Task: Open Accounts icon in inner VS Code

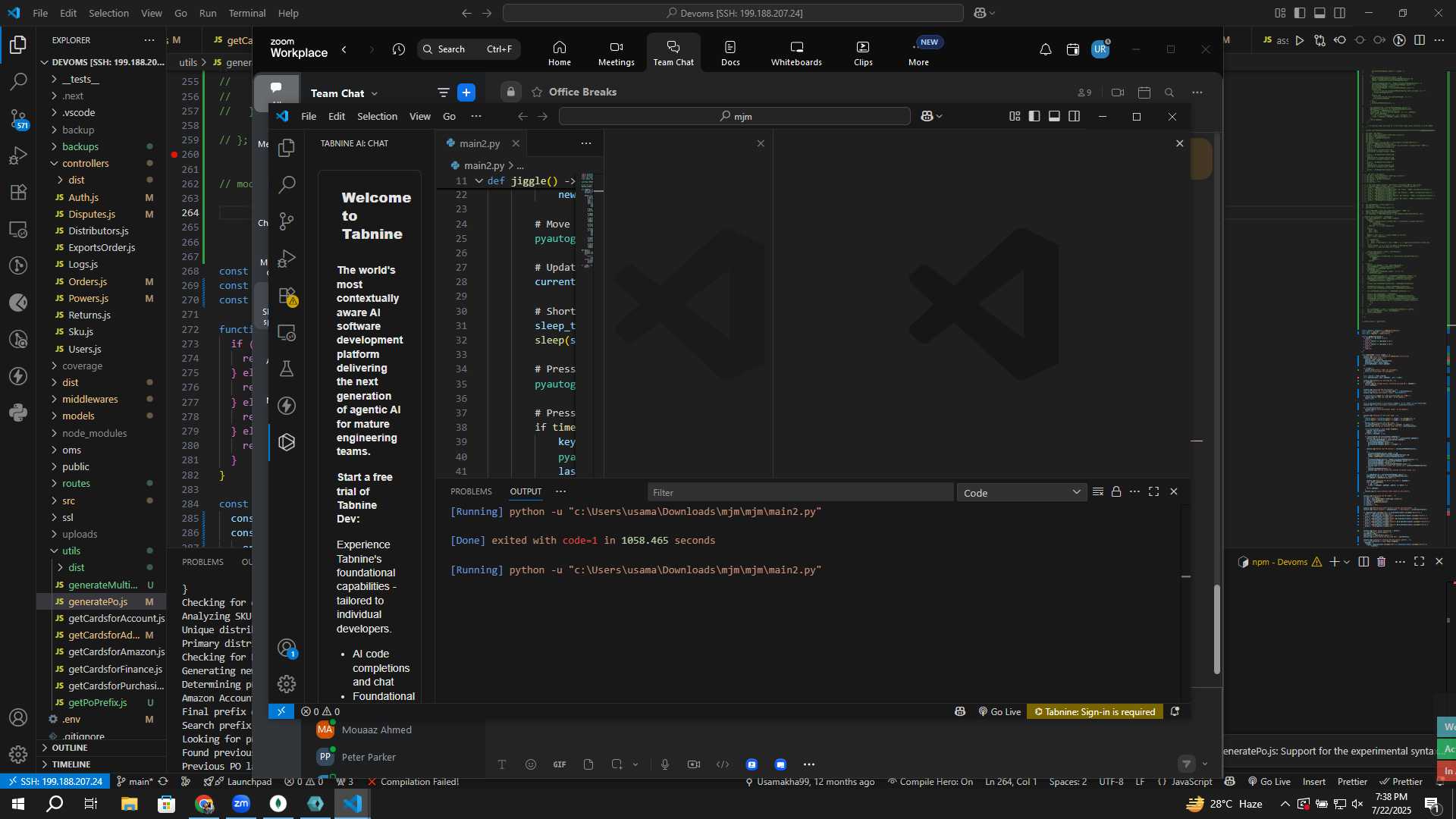Action: [x=287, y=648]
